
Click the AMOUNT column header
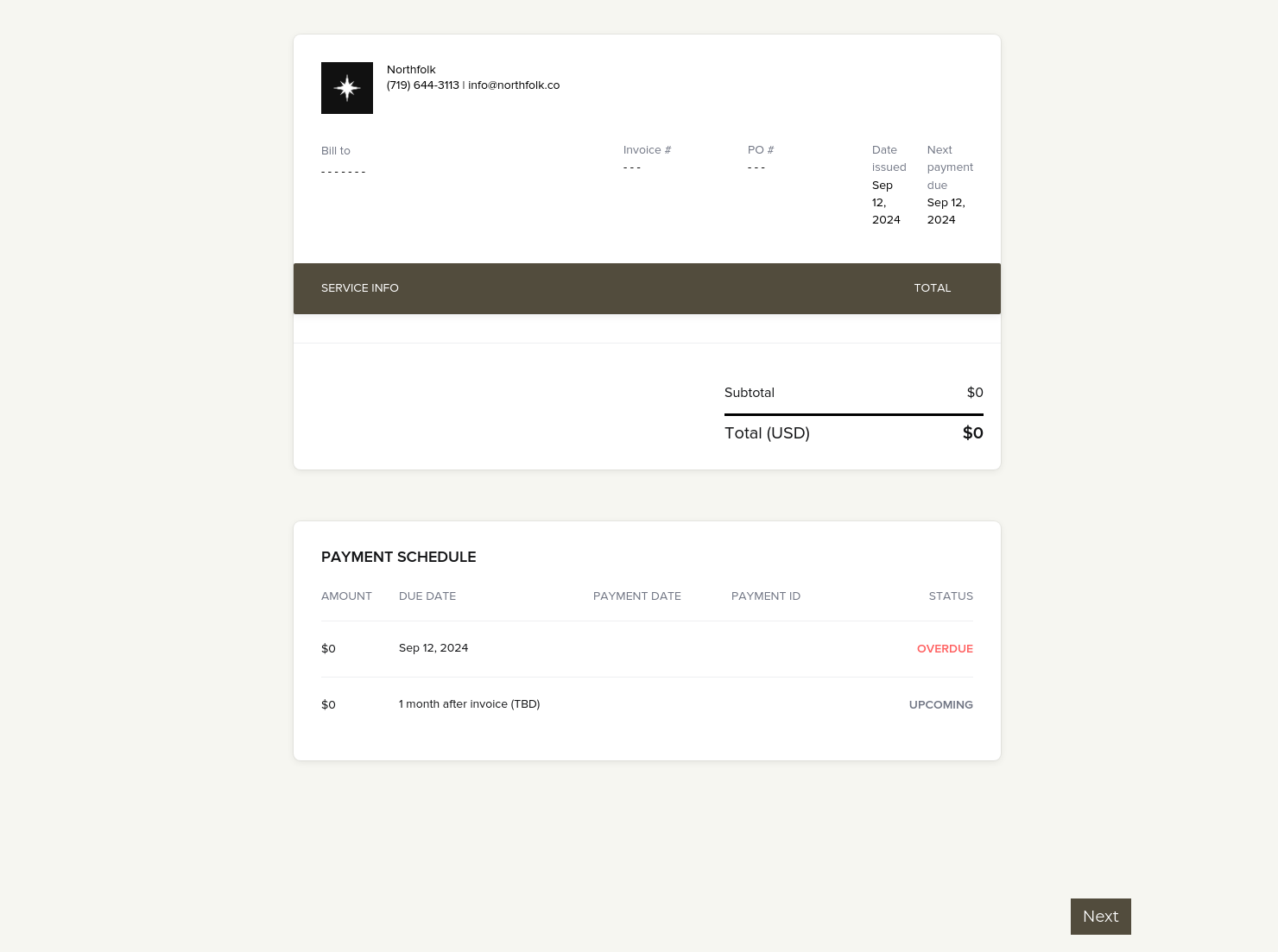346,596
